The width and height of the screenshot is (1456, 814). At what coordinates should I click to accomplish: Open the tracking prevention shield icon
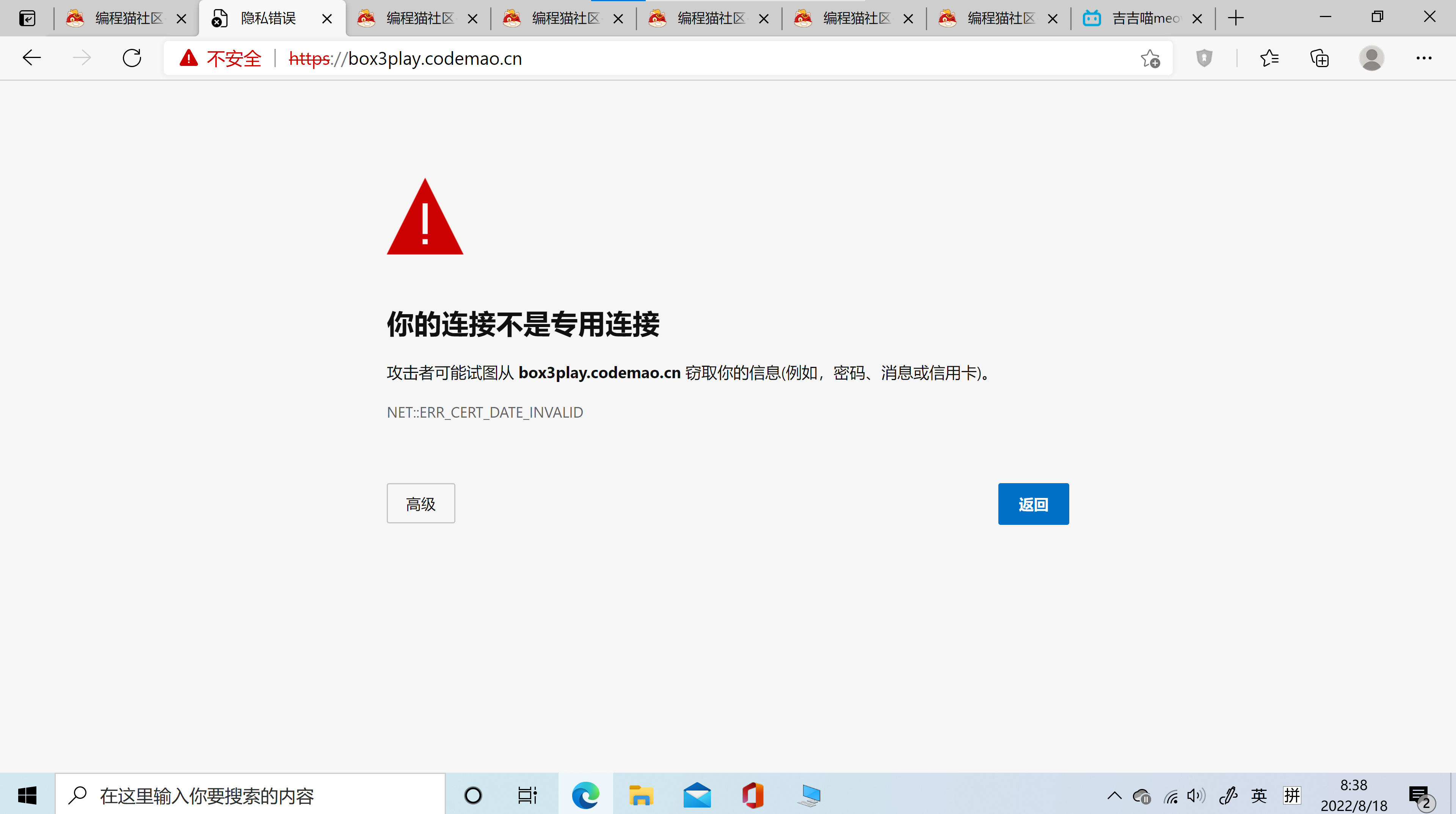1204,58
